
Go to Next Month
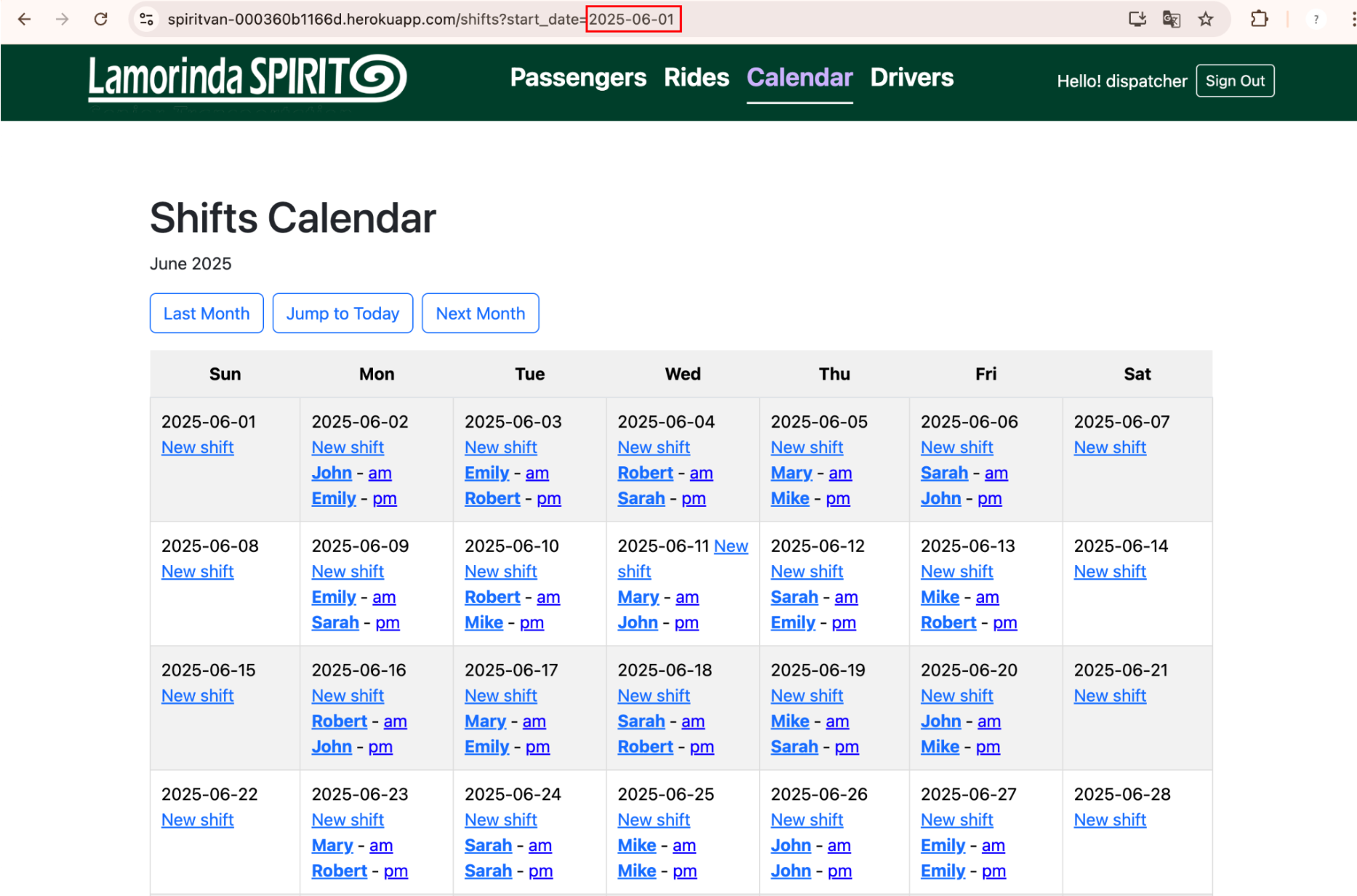tap(480, 313)
